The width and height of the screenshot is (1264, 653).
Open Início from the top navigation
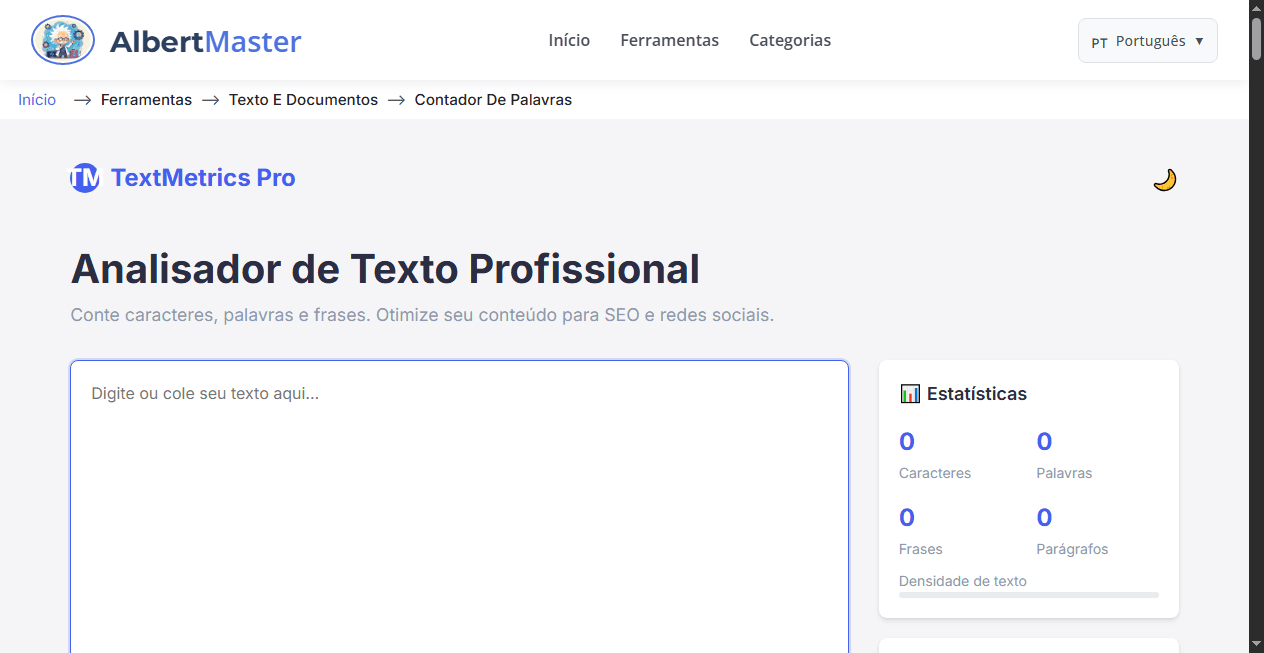[x=569, y=40]
